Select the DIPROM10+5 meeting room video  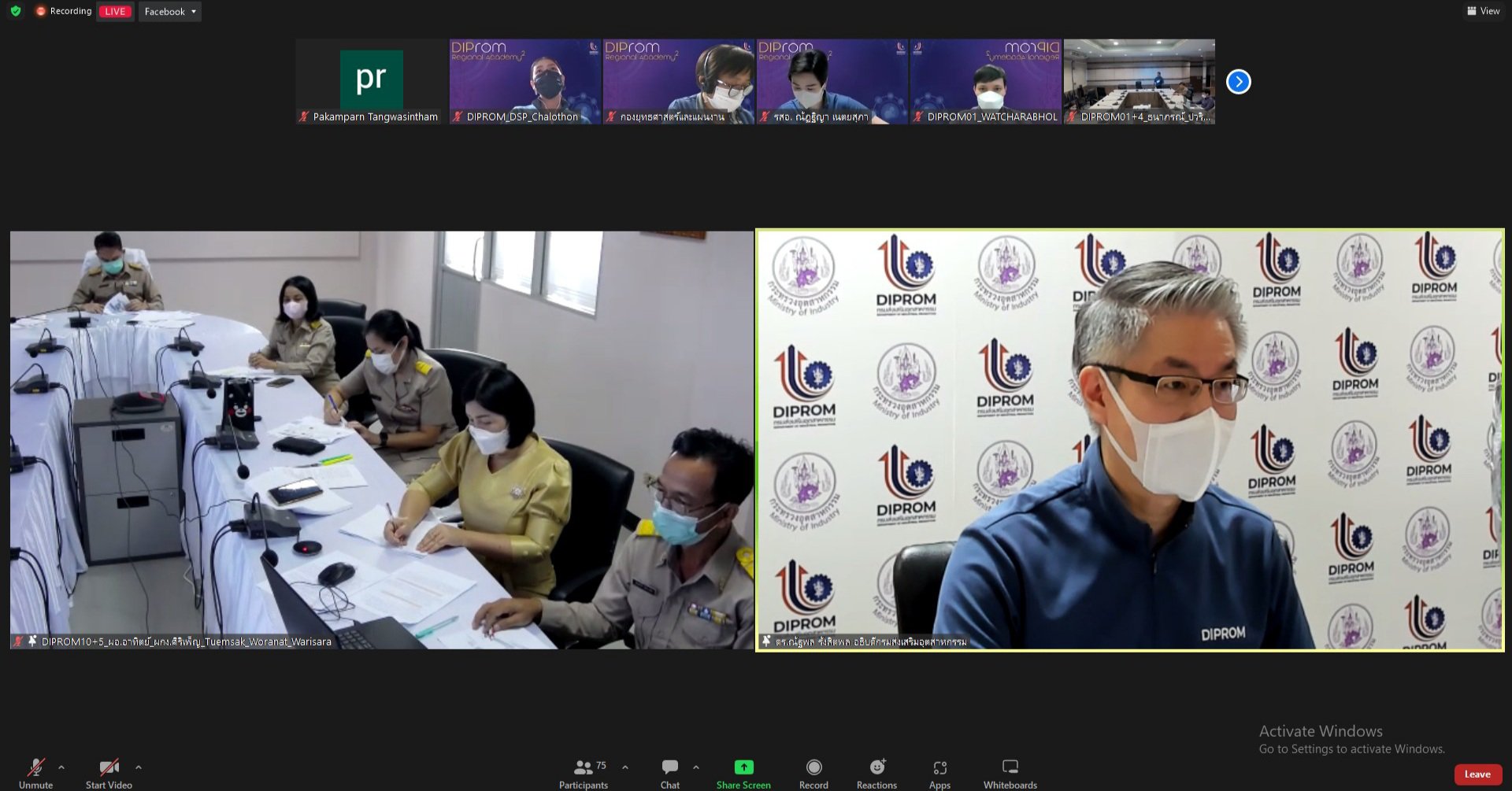382,440
